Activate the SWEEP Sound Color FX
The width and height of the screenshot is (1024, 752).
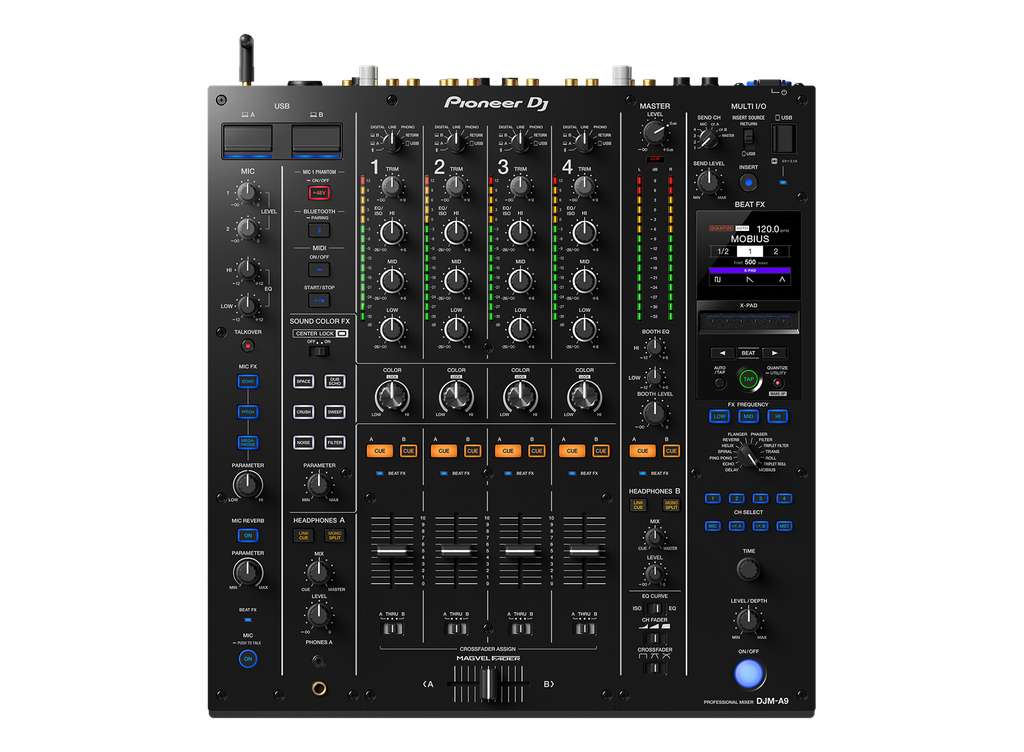335,412
